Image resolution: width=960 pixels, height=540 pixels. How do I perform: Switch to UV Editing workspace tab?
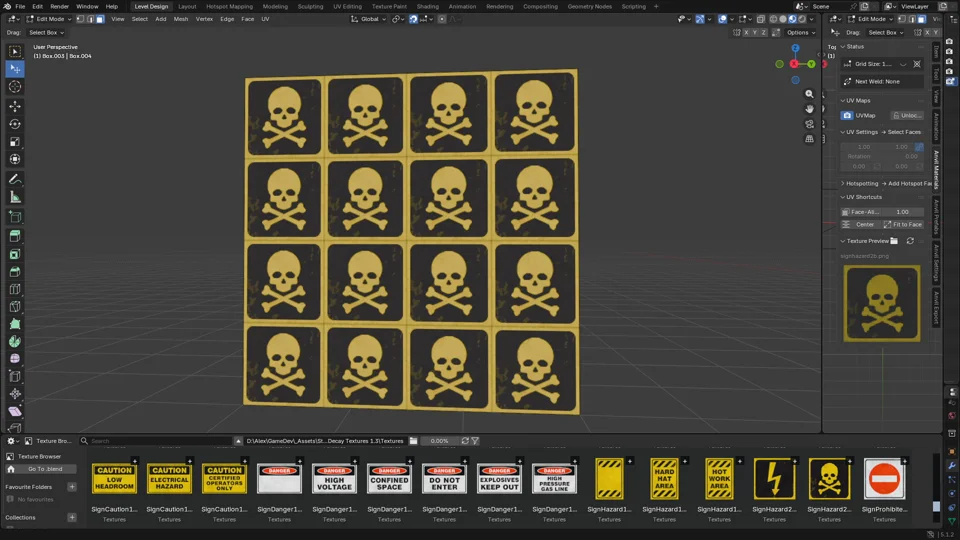coord(347,6)
